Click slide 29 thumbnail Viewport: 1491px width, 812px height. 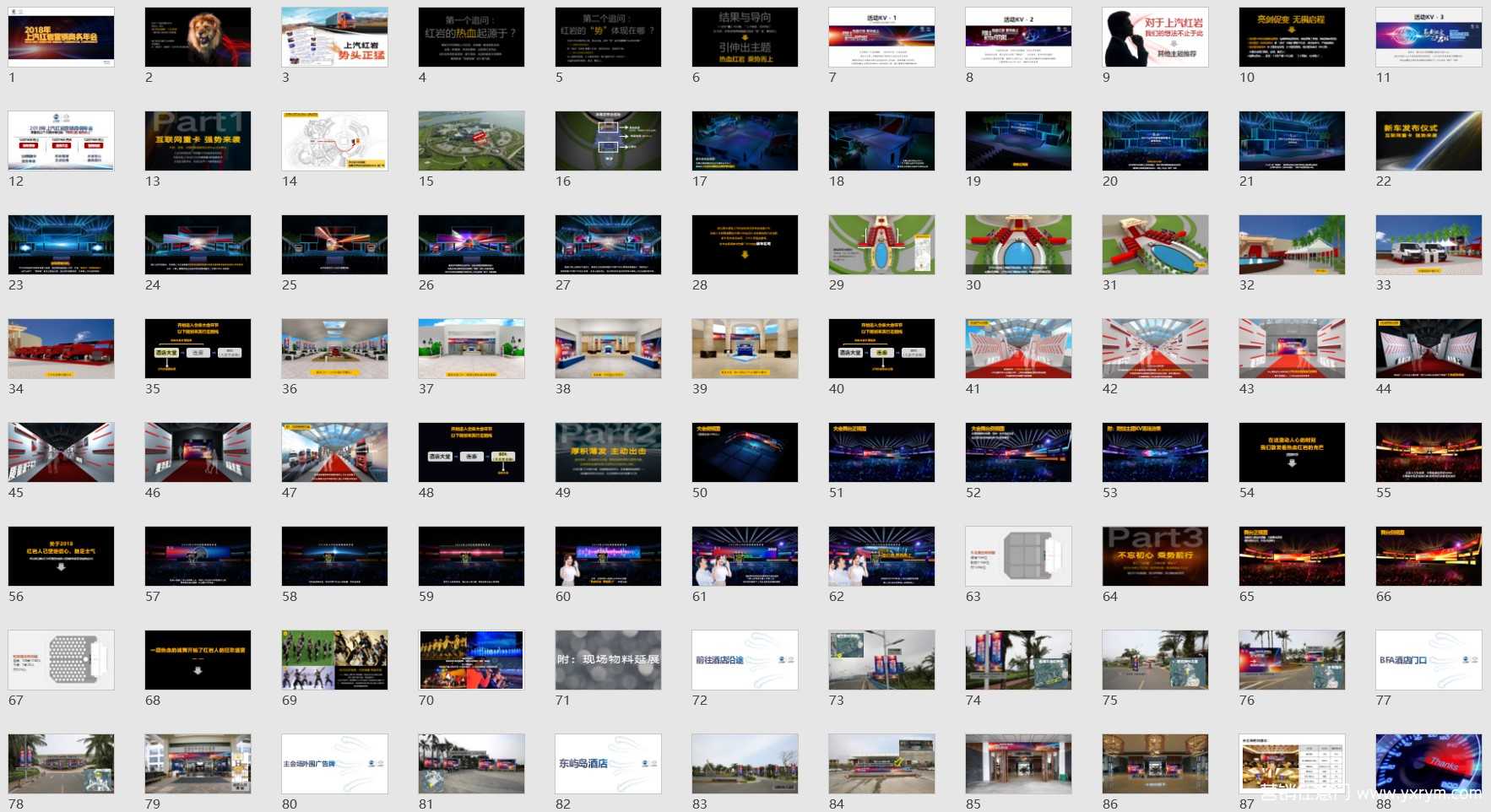[881, 245]
